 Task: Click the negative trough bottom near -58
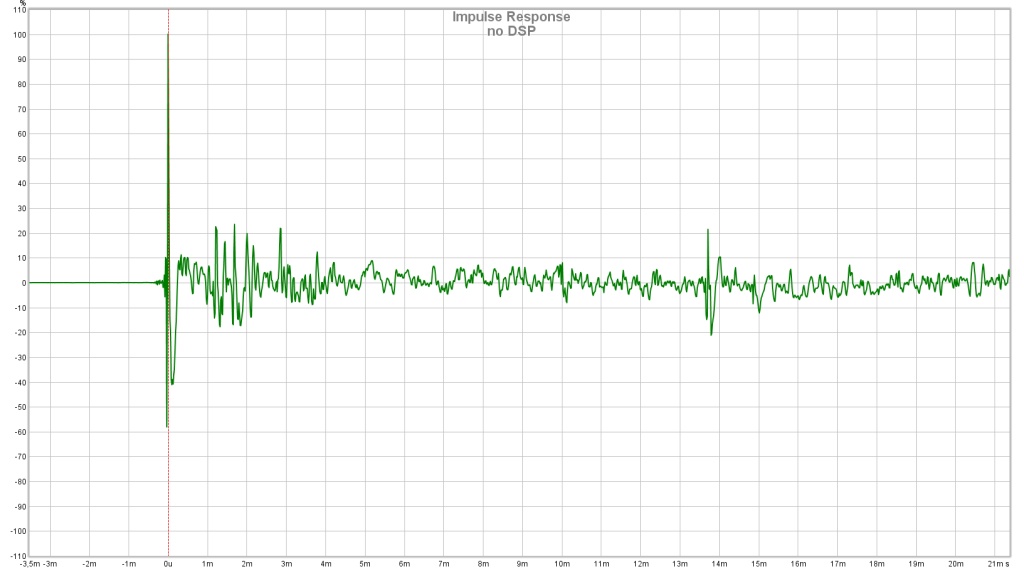tap(167, 426)
